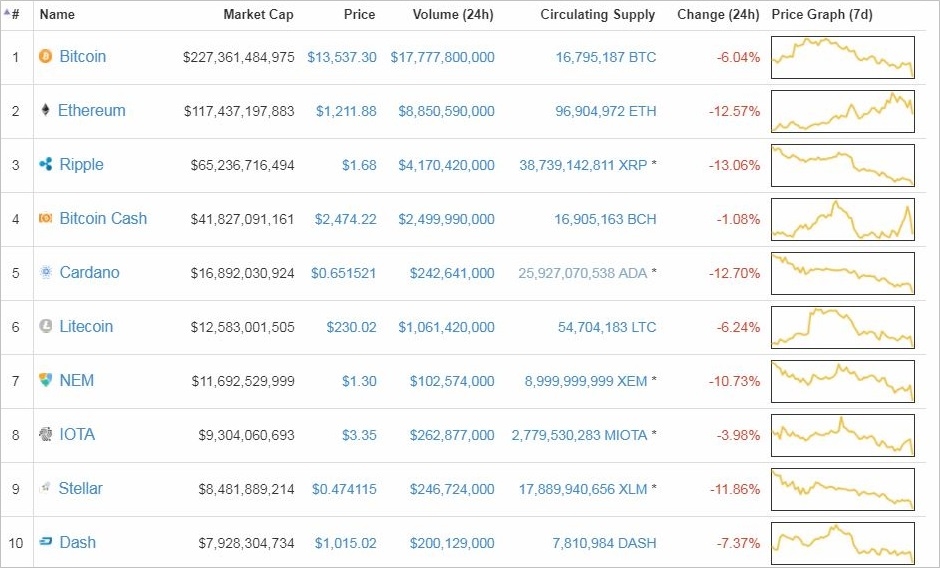The image size is (940, 568).
Task: Sort by Market Cap column header
Action: click(x=258, y=15)
